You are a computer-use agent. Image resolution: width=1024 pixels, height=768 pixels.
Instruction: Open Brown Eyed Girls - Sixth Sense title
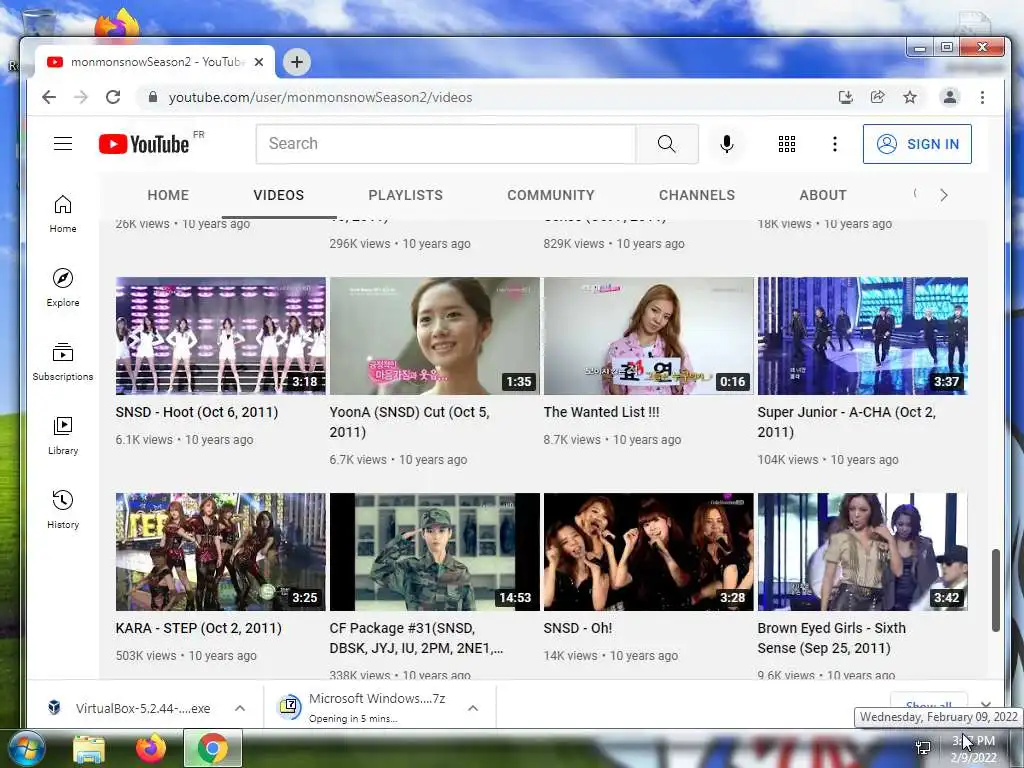831,638
